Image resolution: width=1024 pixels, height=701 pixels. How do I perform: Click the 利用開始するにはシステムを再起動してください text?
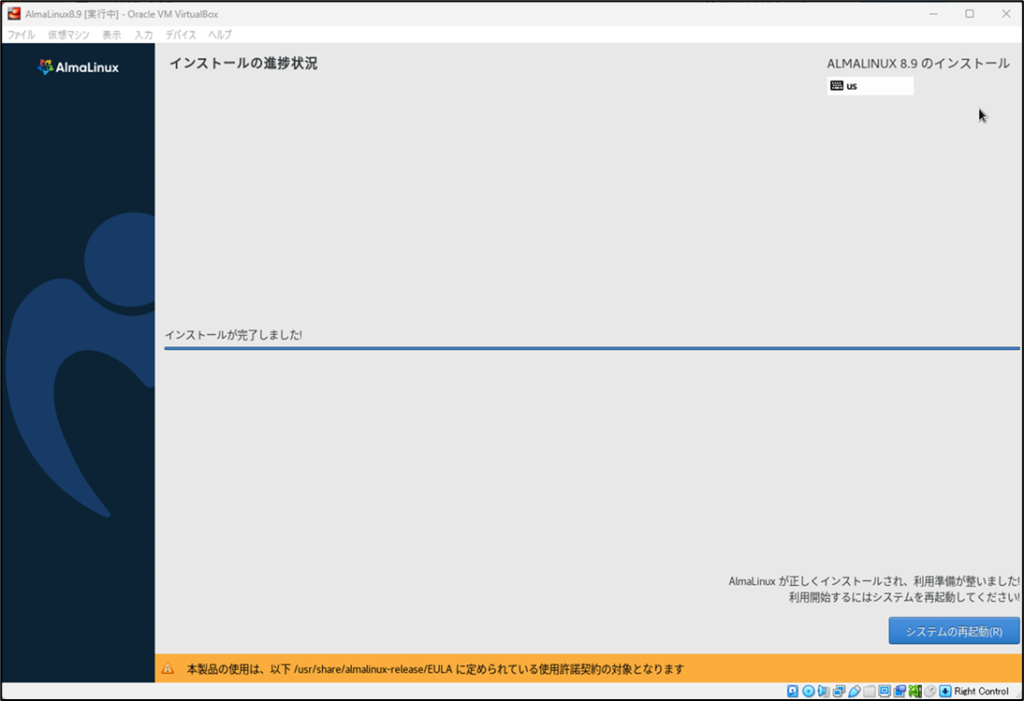coord(904,597)
